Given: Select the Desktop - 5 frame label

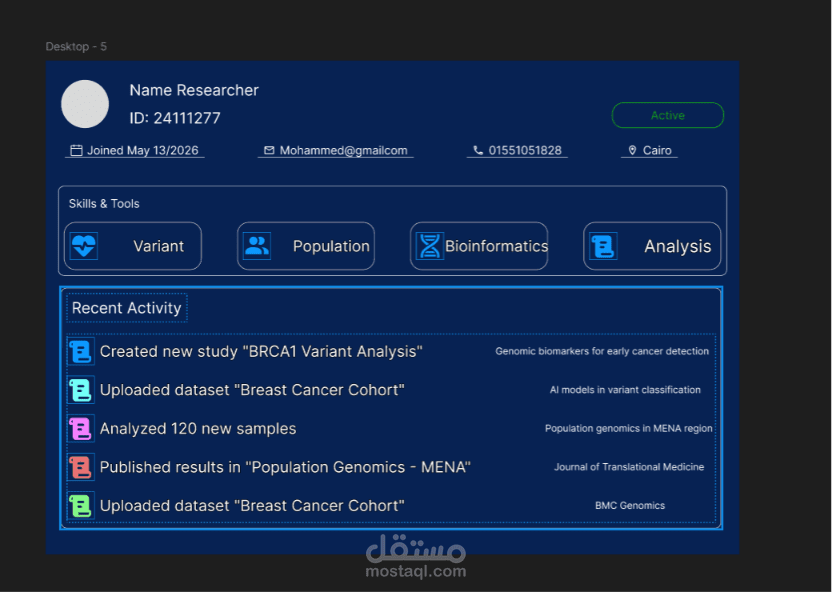Looking at the screenshot, I should tap(76, 47).
